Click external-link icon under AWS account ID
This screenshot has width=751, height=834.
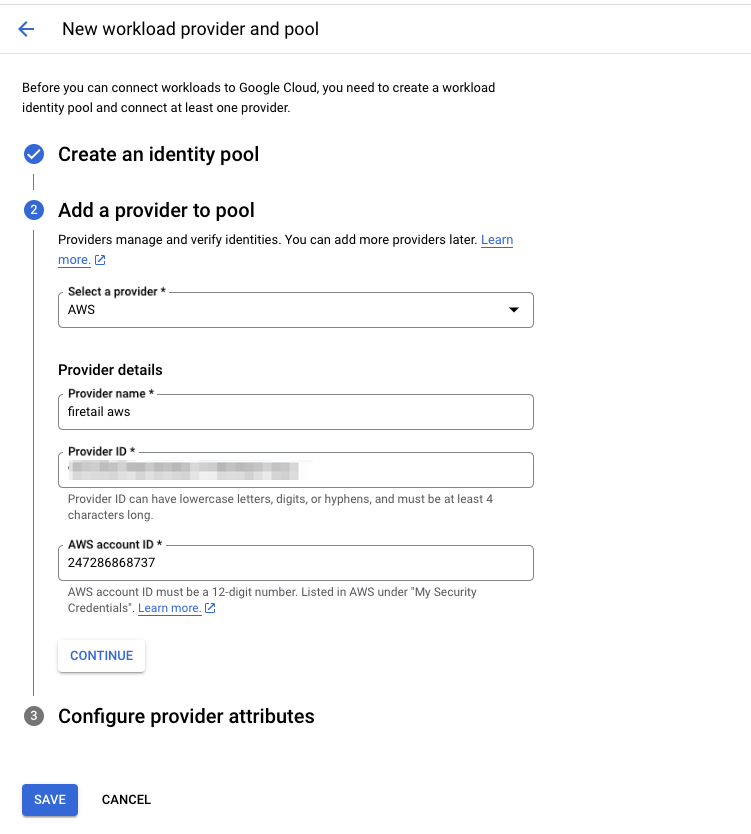tap(210, 608)
